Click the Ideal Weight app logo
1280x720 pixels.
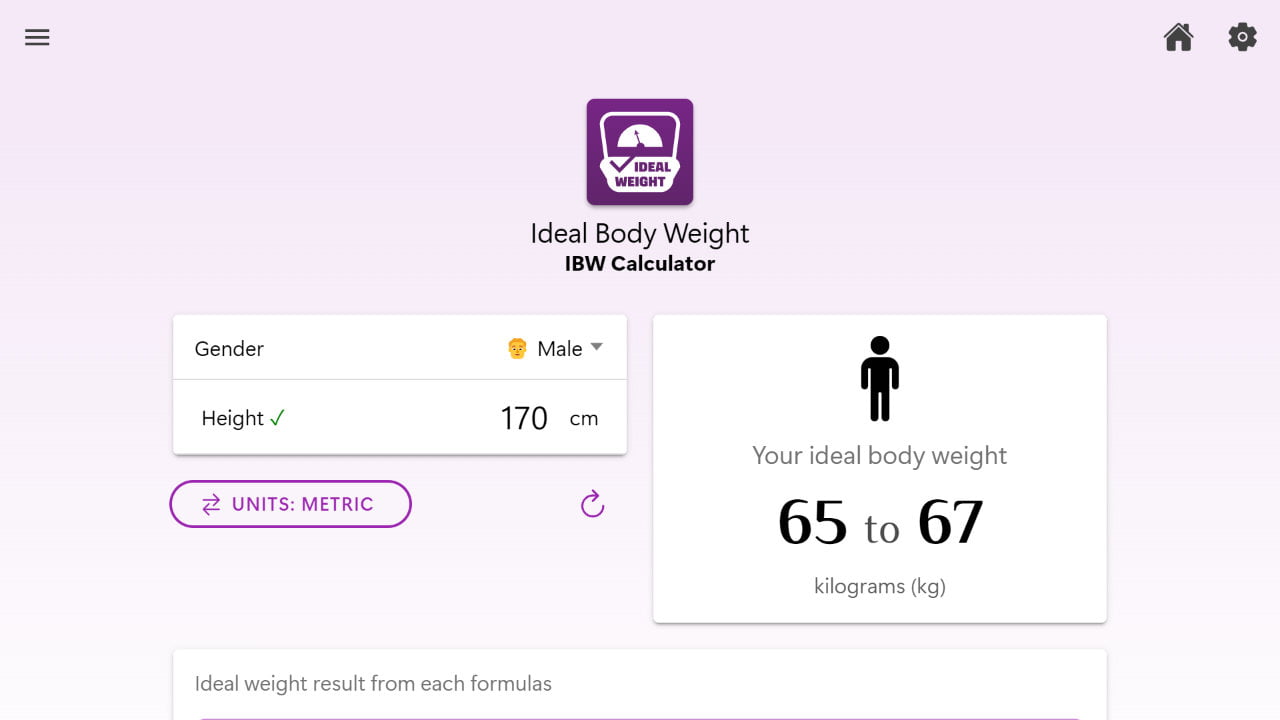(x=639, y=151)
